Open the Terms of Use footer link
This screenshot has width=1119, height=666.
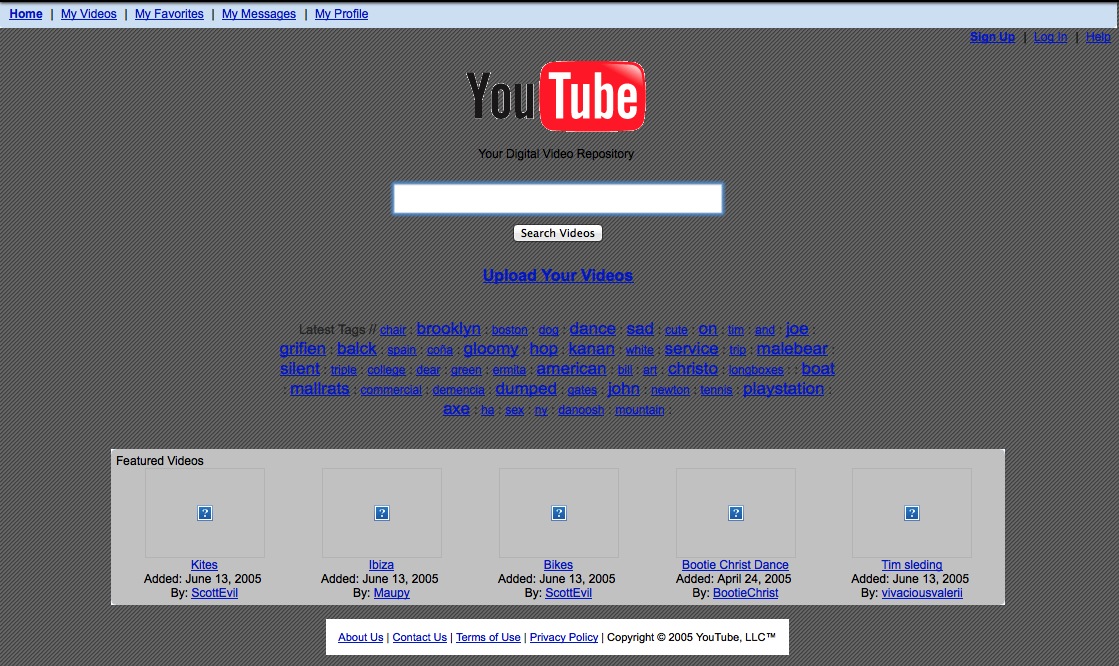[488, 637]
